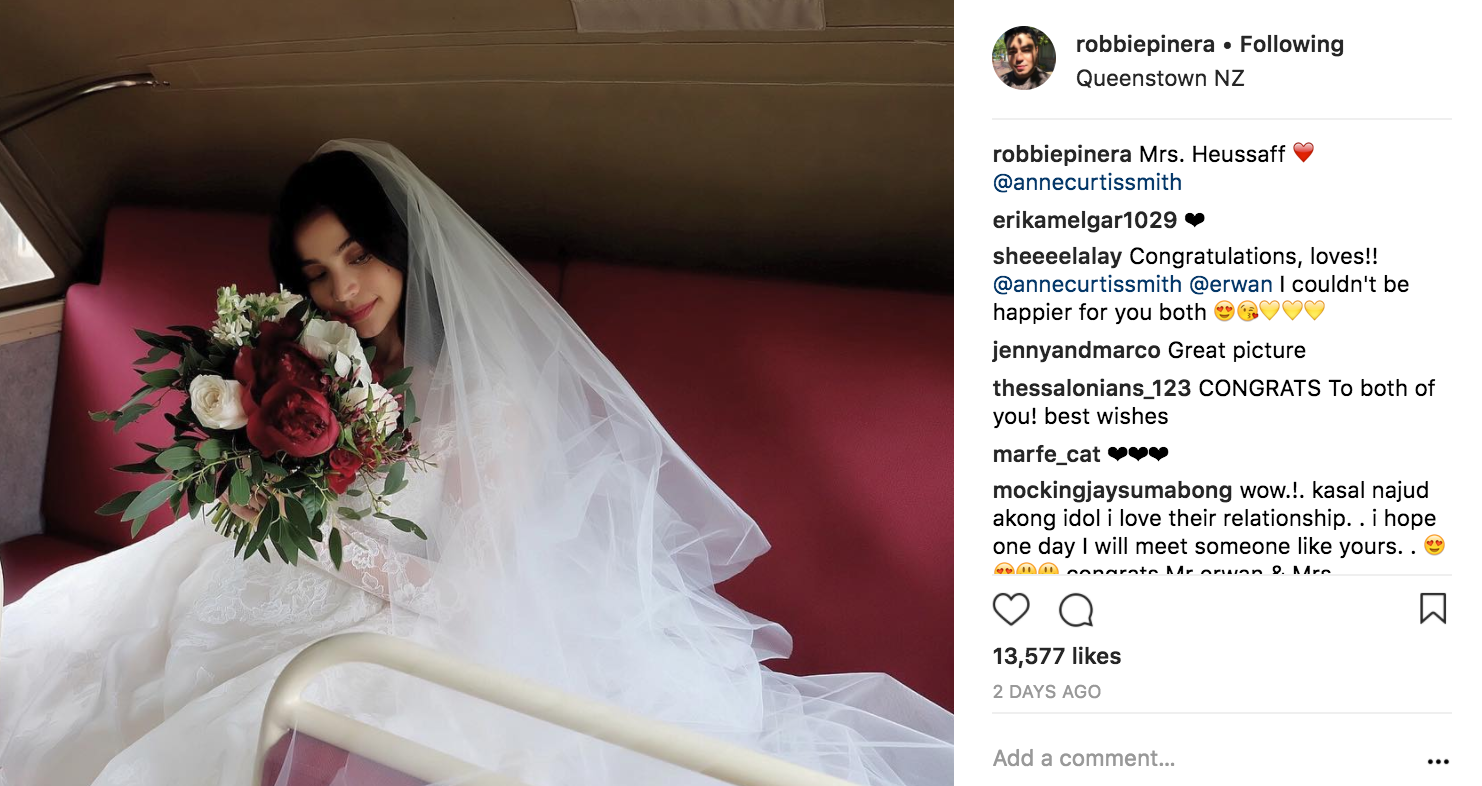The width and height of the screenshot is (1482, 786).
Task: Open jennyandmarco's profile link
Action: (1076, 351)
